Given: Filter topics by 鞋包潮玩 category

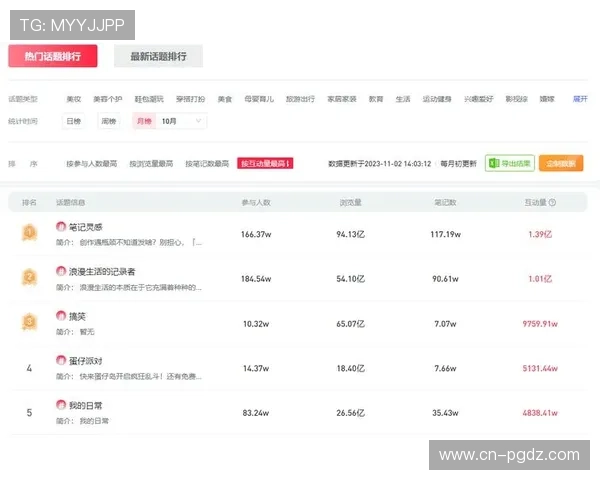Looking at the screenshot, I should [x=149, y=99].
